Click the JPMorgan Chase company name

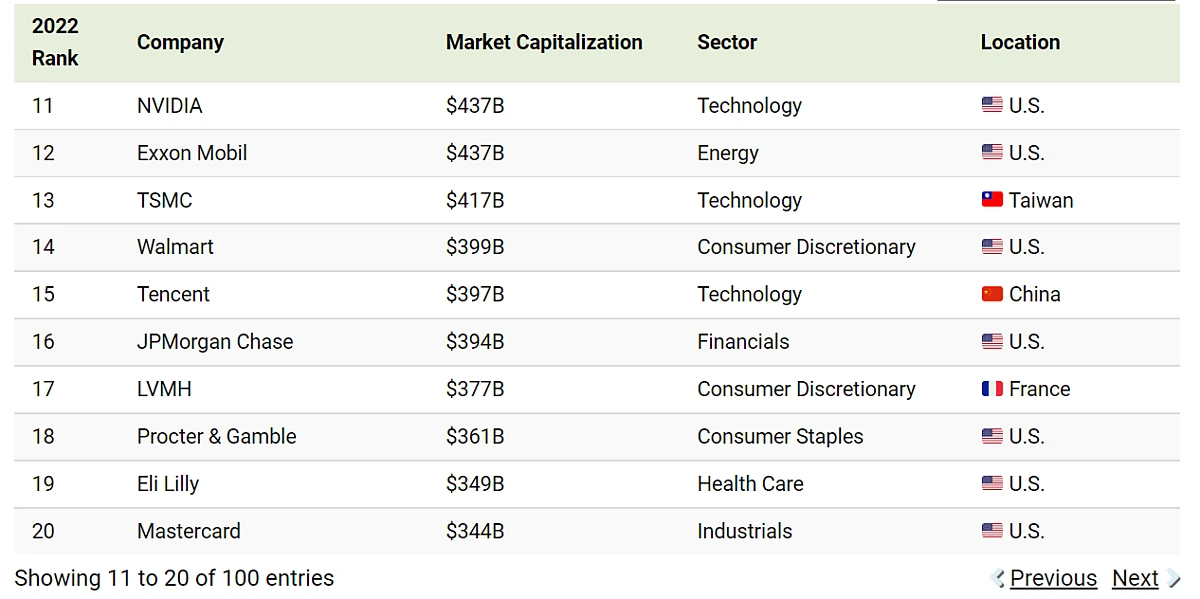click(215, 342)
